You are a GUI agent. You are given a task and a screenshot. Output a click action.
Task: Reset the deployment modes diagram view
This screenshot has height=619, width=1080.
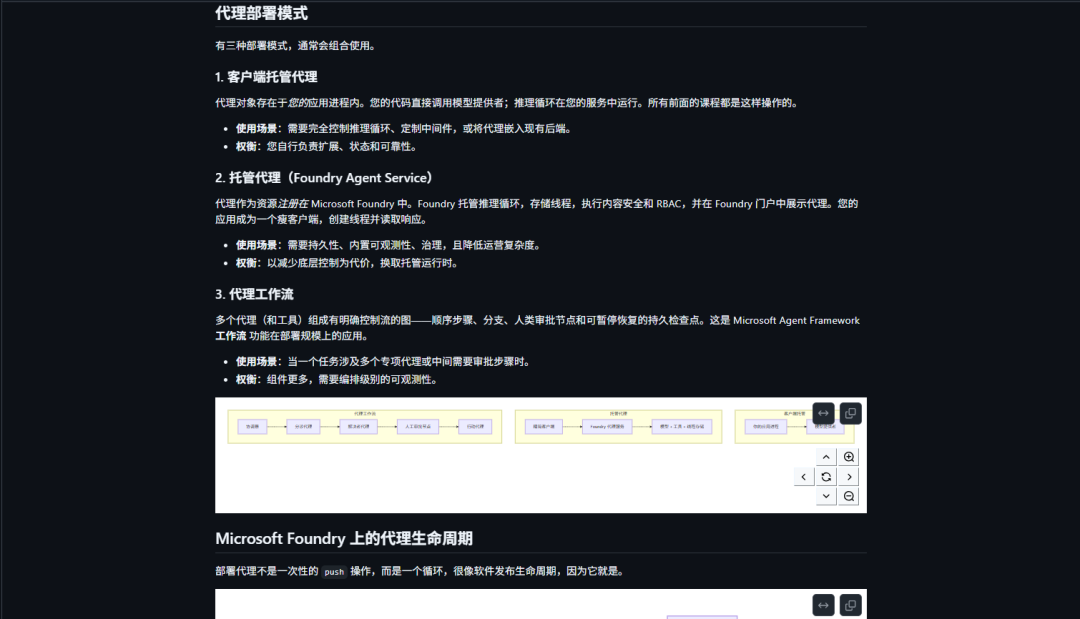point(826,476)
